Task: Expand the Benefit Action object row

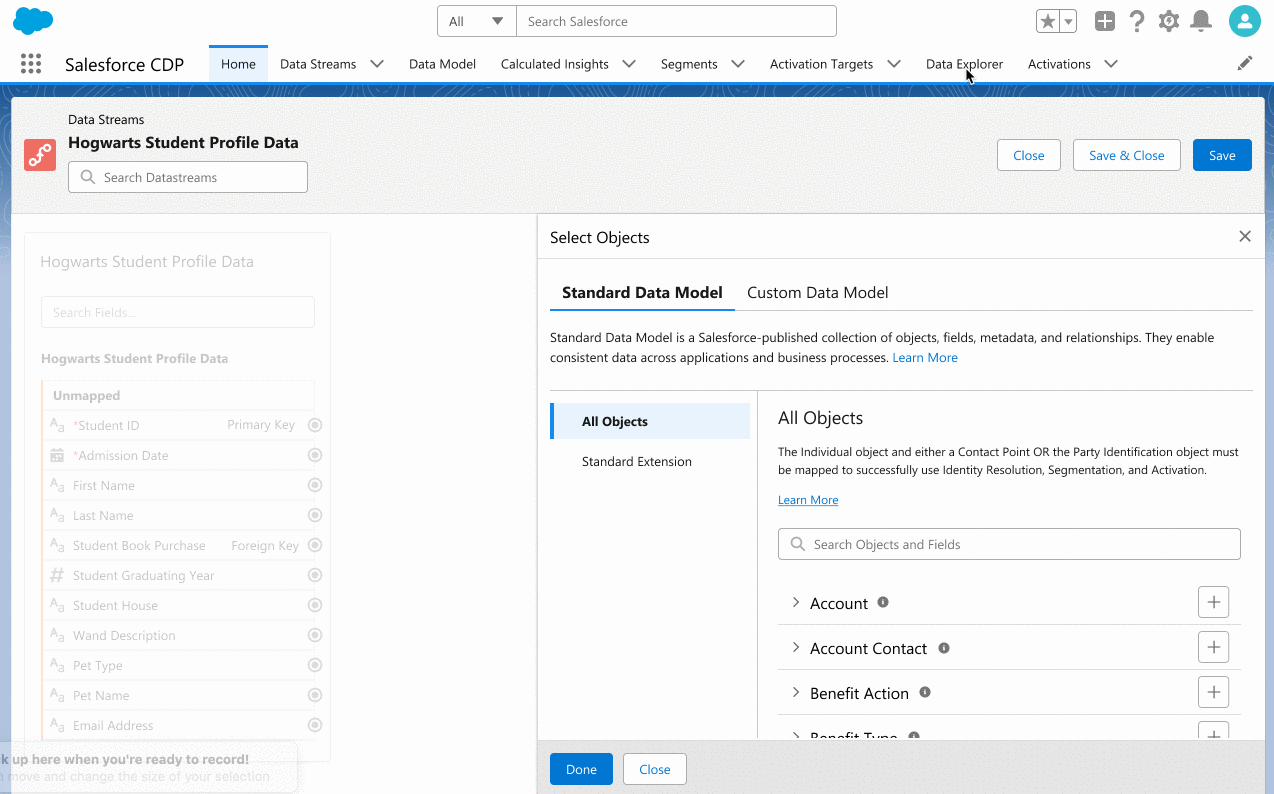Action: point(796,692)
